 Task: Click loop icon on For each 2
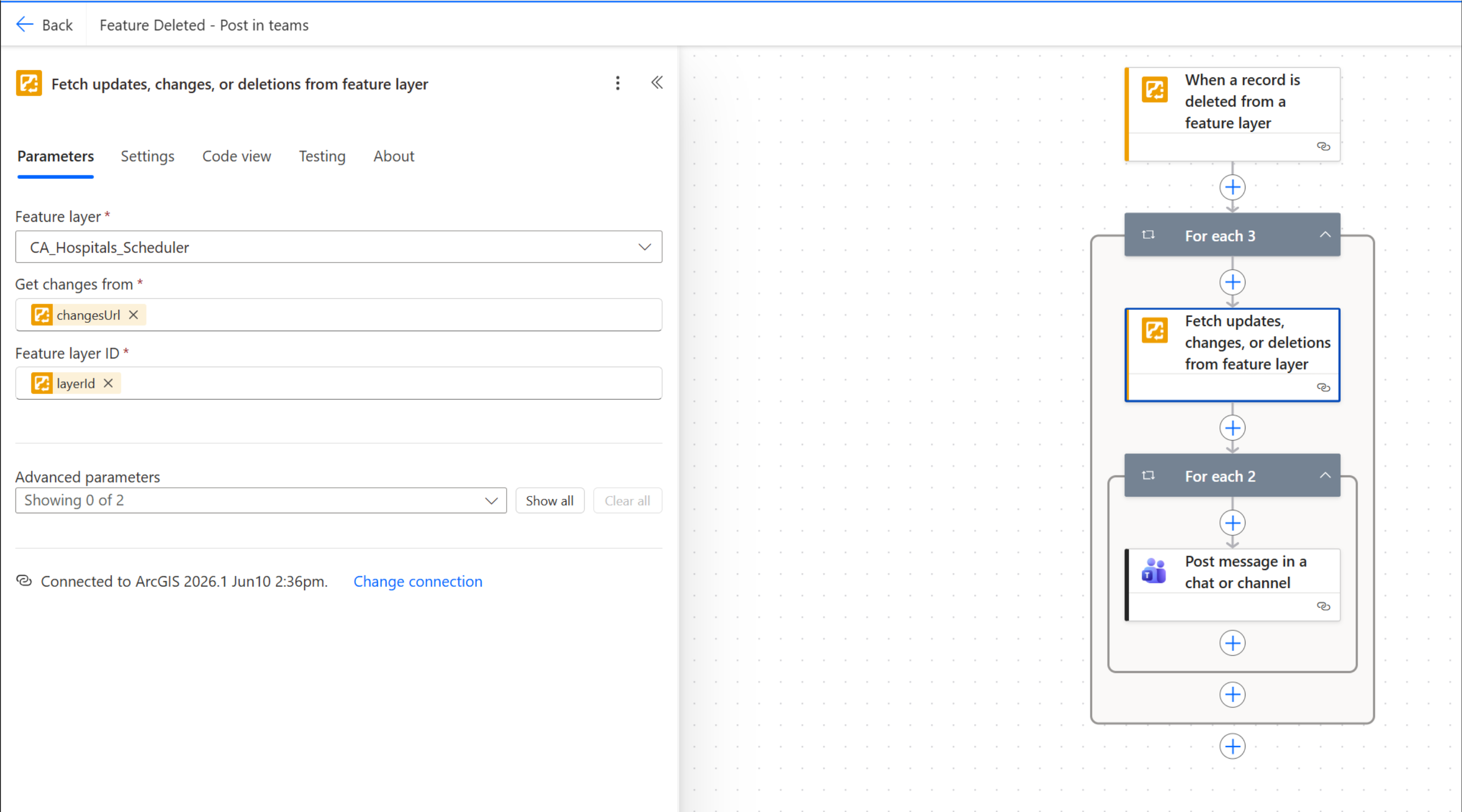click(1148, 476)
